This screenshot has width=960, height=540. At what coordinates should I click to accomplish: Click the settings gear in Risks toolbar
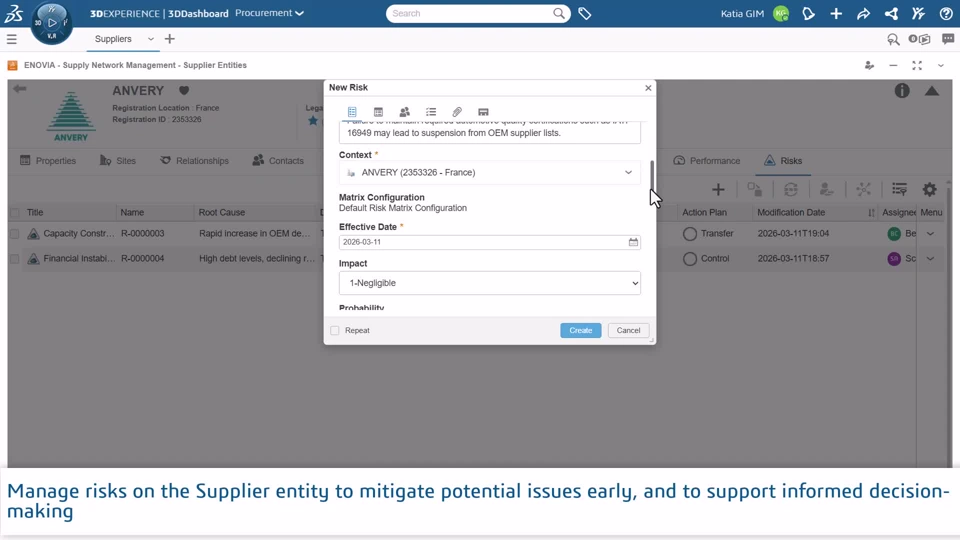[x=929, y=189]
